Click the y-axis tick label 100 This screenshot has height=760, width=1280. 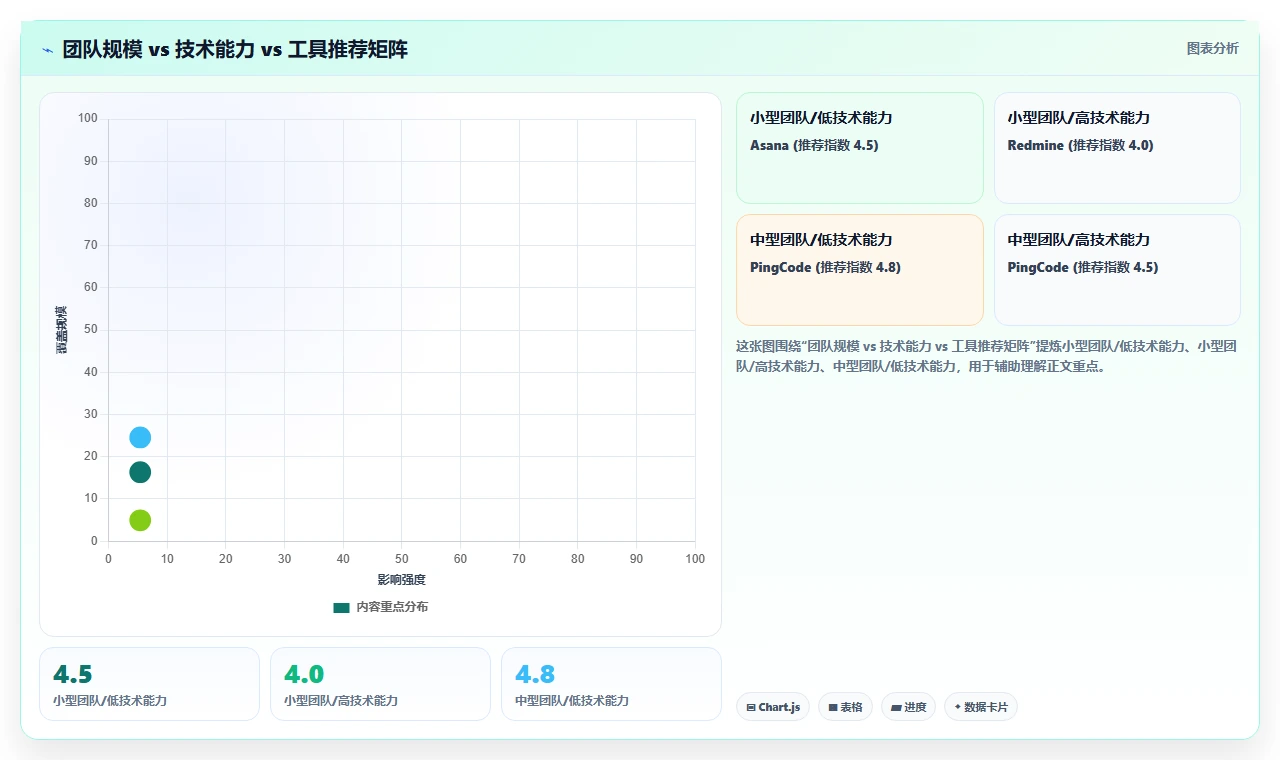[88, 118]
